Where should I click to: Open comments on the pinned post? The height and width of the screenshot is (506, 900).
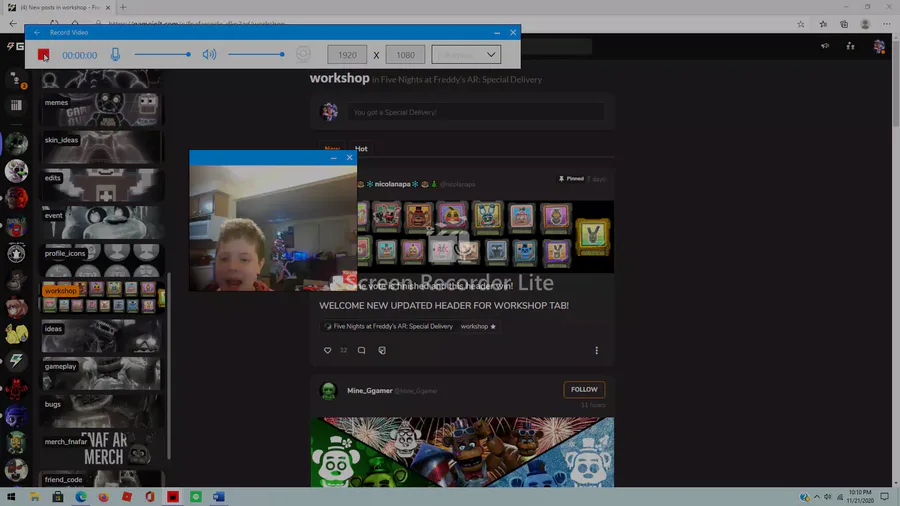[361, 350]
